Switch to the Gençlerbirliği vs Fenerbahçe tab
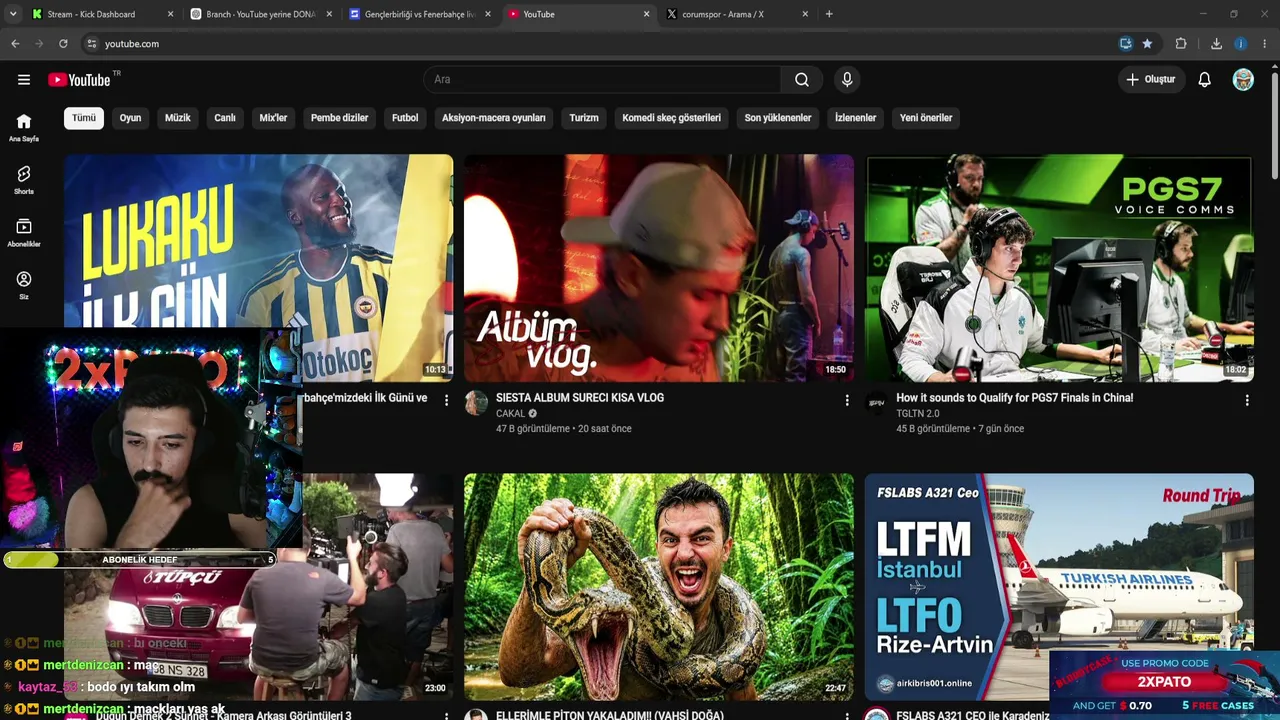 [x=419, y=14]
